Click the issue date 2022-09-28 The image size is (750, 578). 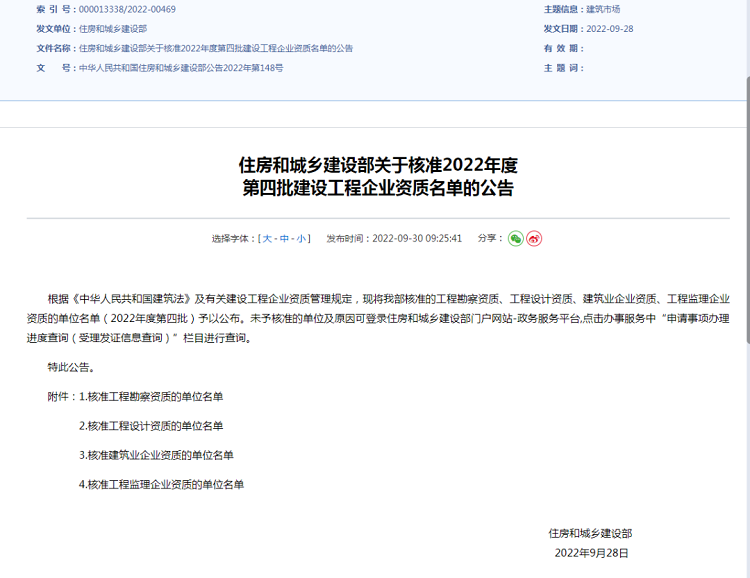coord(609,29)
